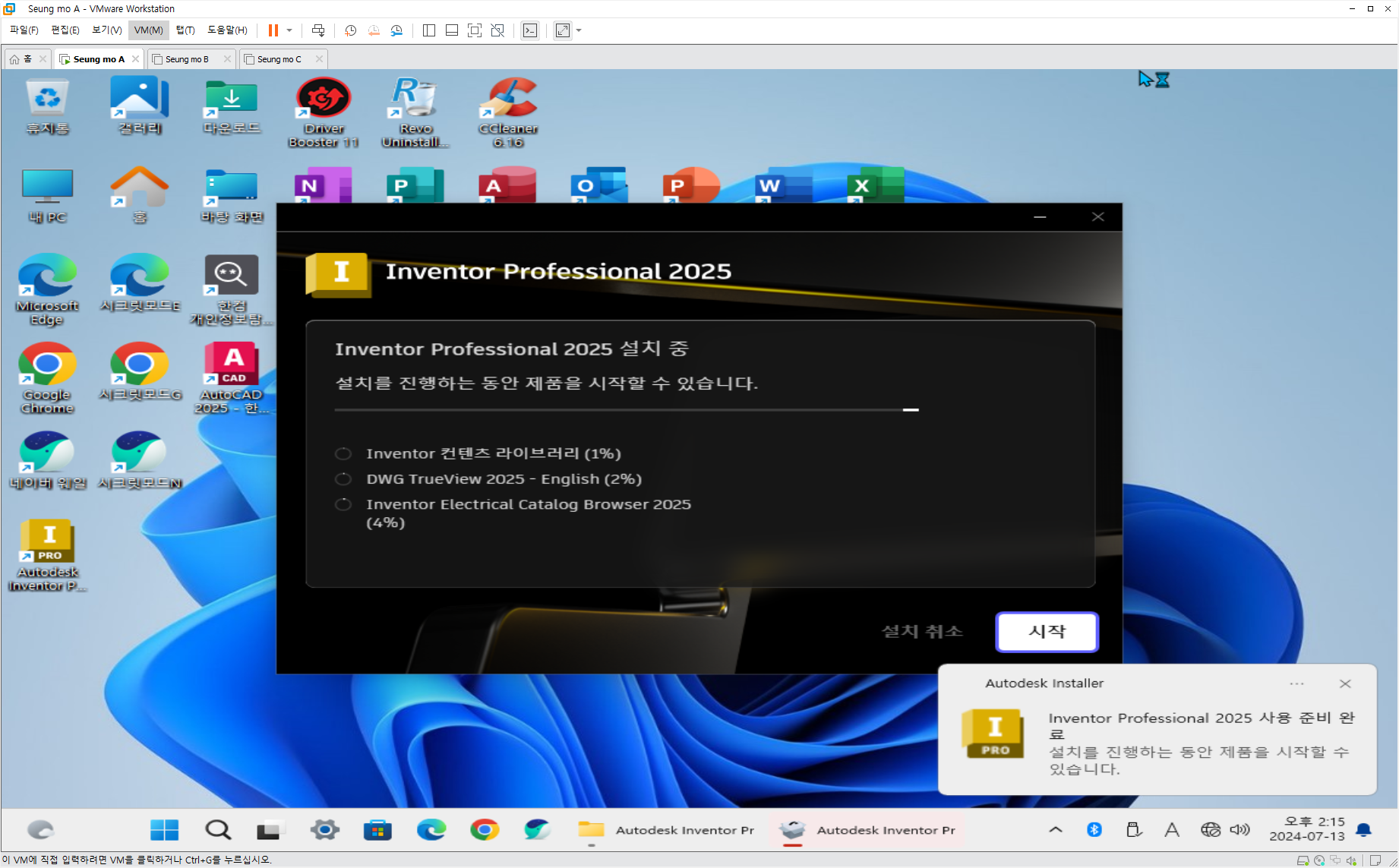
Task: Click the unity mode toolbar icon
Action: tap(497, 30)
